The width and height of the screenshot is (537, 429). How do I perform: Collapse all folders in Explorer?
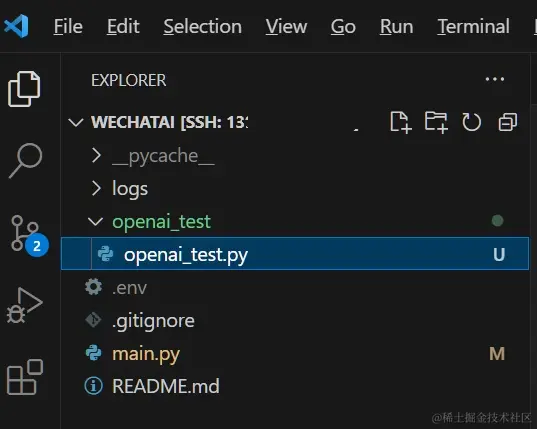[508, 122]
